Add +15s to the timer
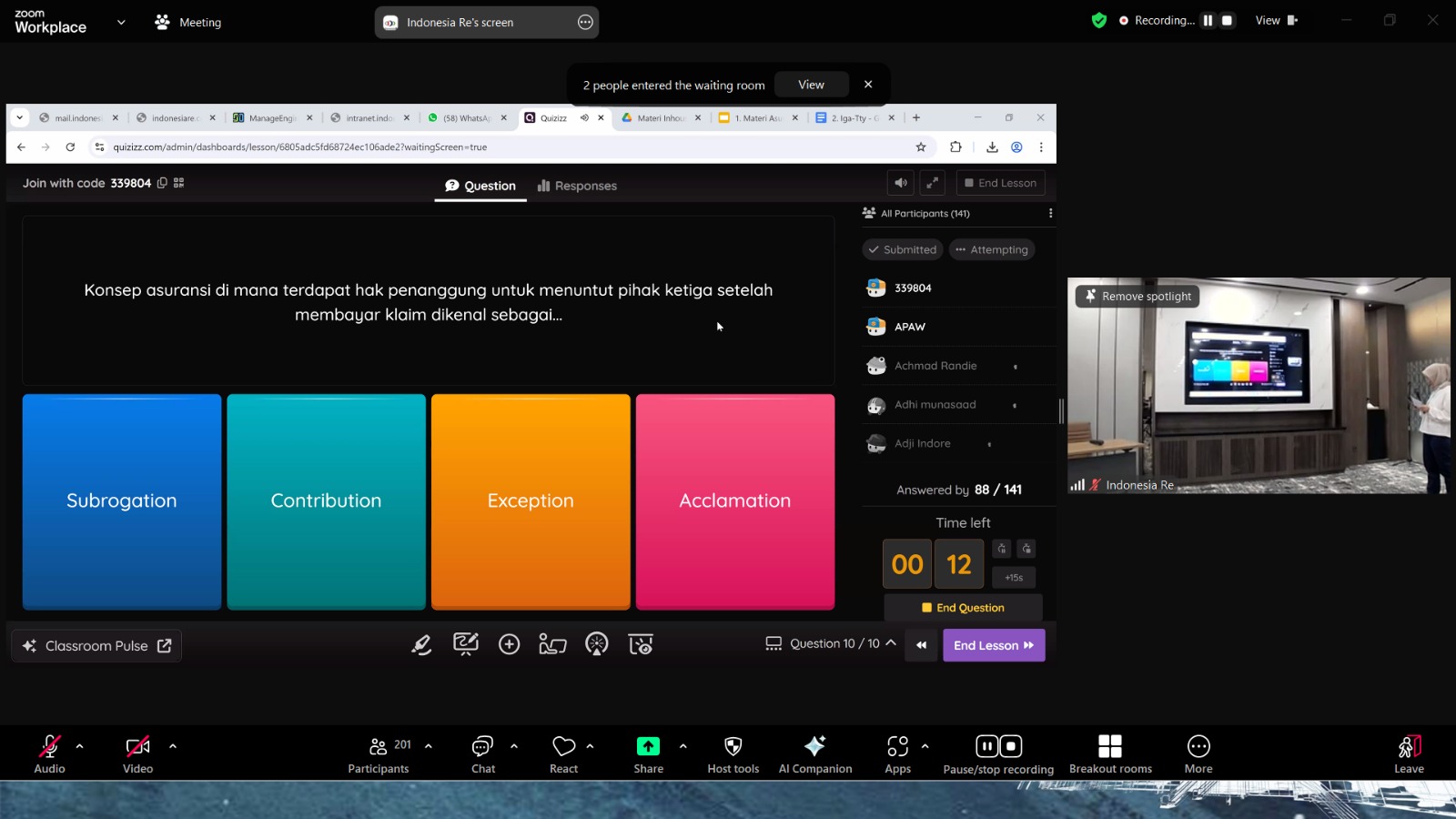1456x819 pixels. [1014, 578]
